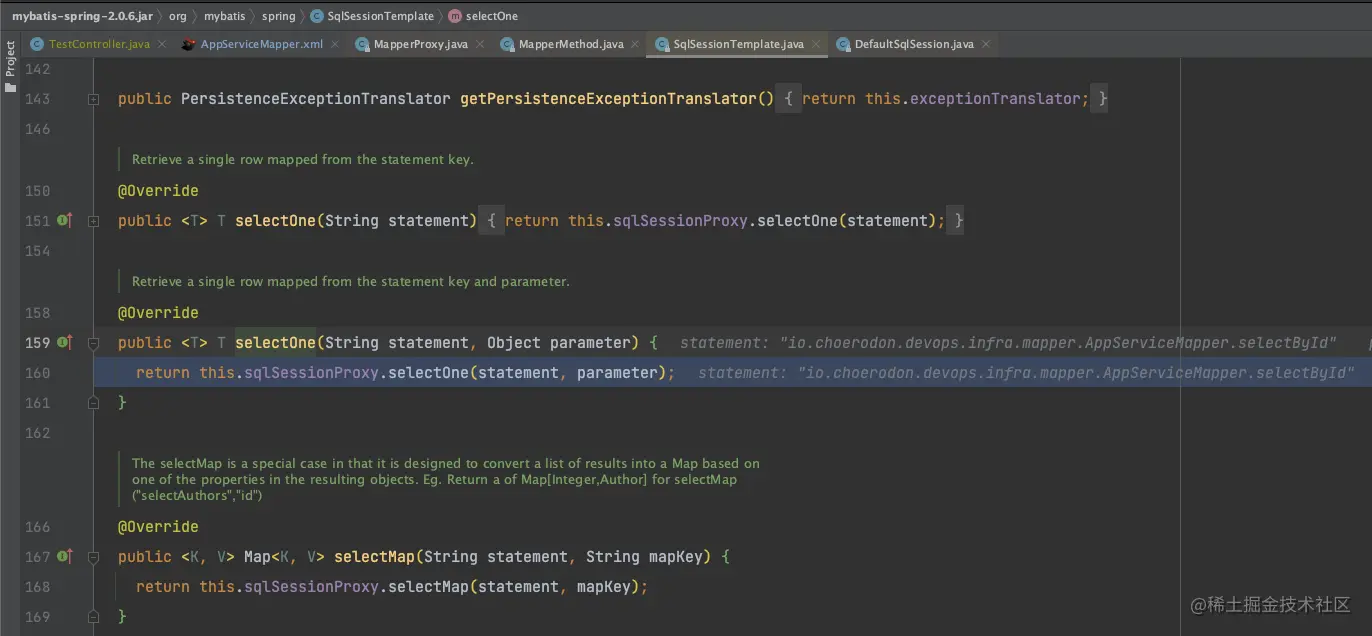This screenshot has height=636, width=1372.
Task: Click org breadcrumb segment
Action: pos(178,16)
